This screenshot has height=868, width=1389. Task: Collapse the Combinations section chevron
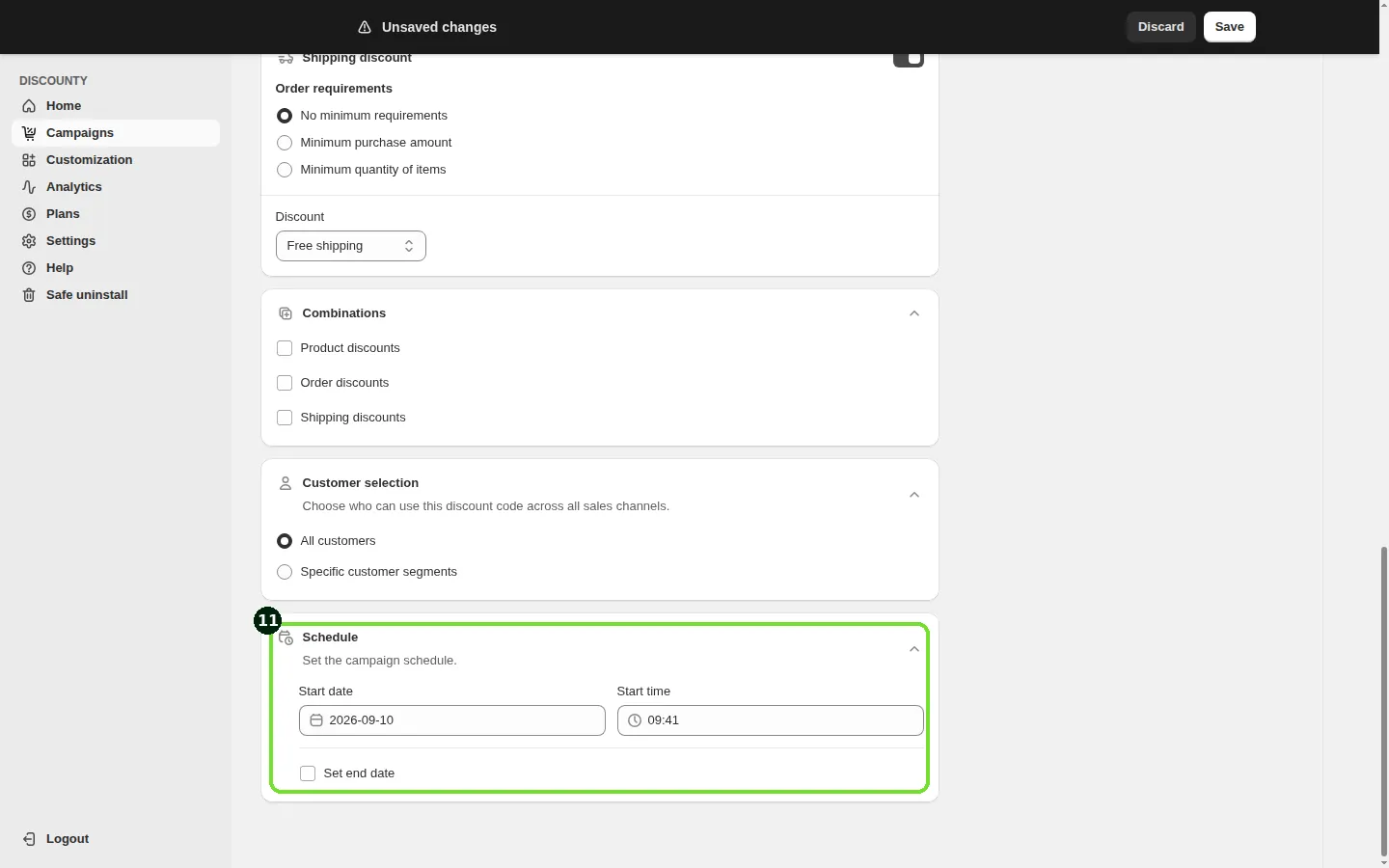tap(914, 313)
